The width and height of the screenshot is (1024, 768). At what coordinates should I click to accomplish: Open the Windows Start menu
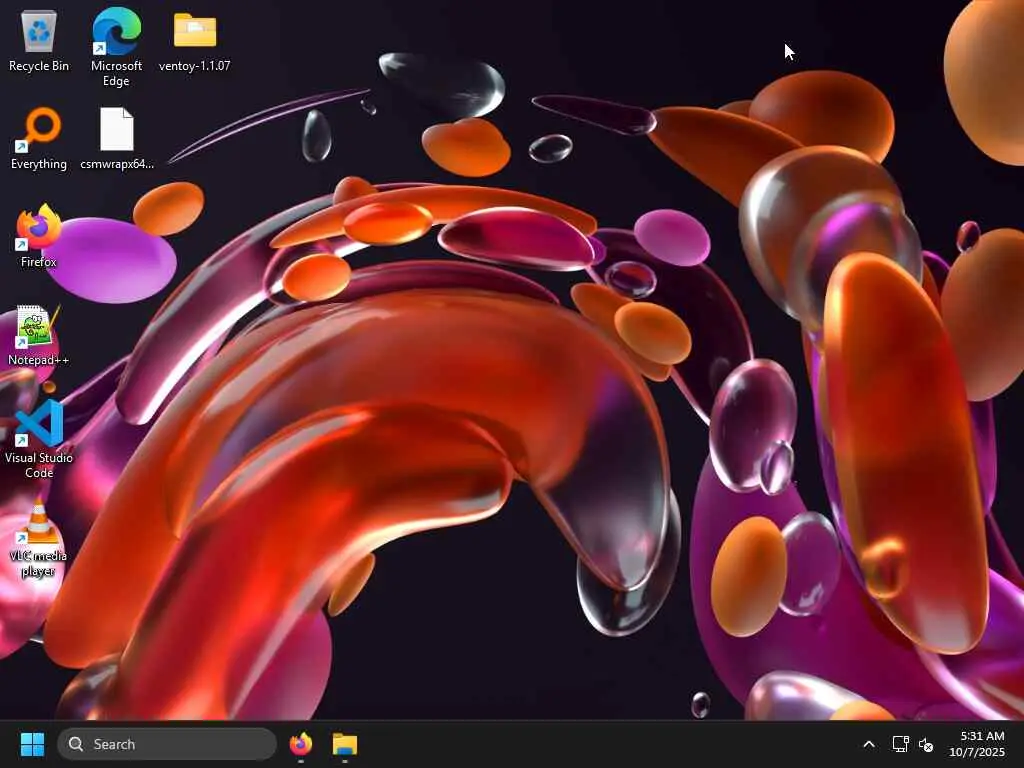coord(32,744)
